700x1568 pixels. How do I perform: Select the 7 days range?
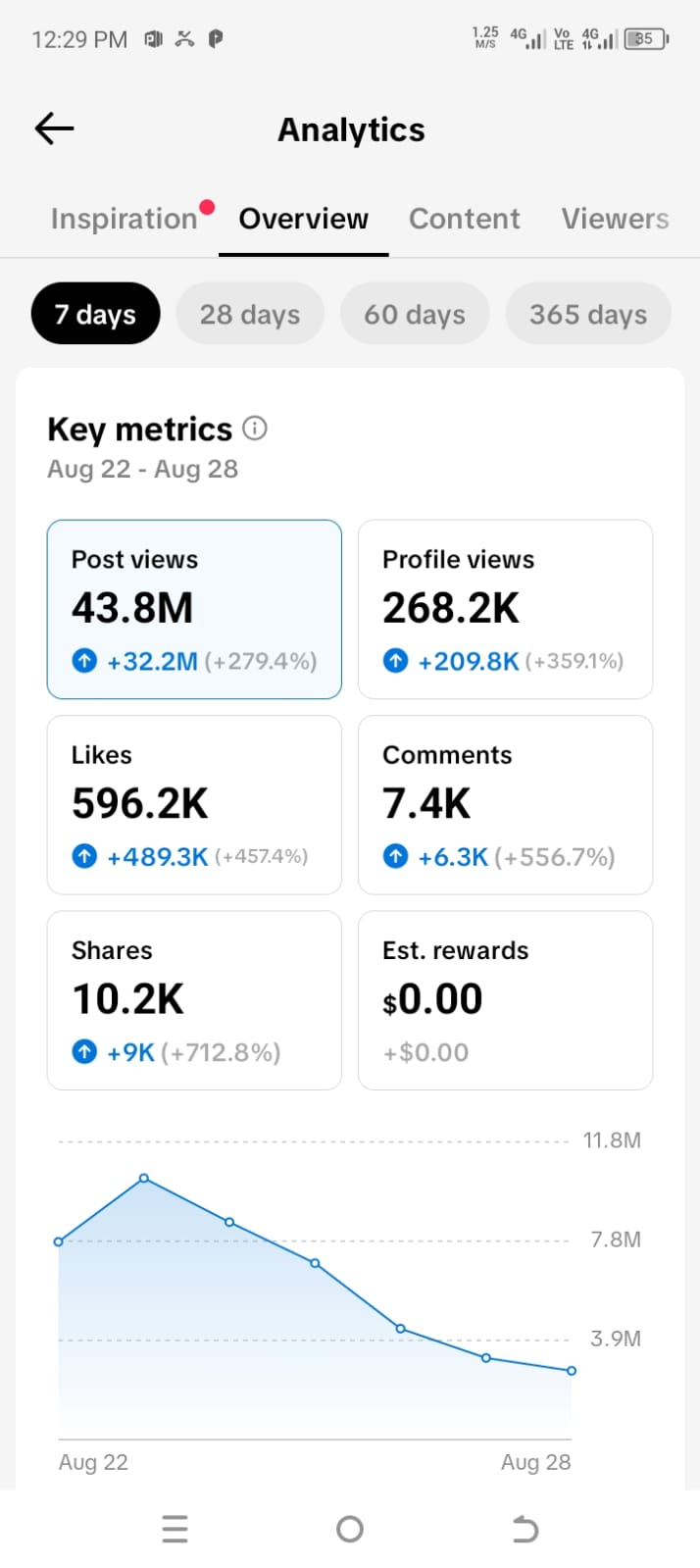point(95,314)
